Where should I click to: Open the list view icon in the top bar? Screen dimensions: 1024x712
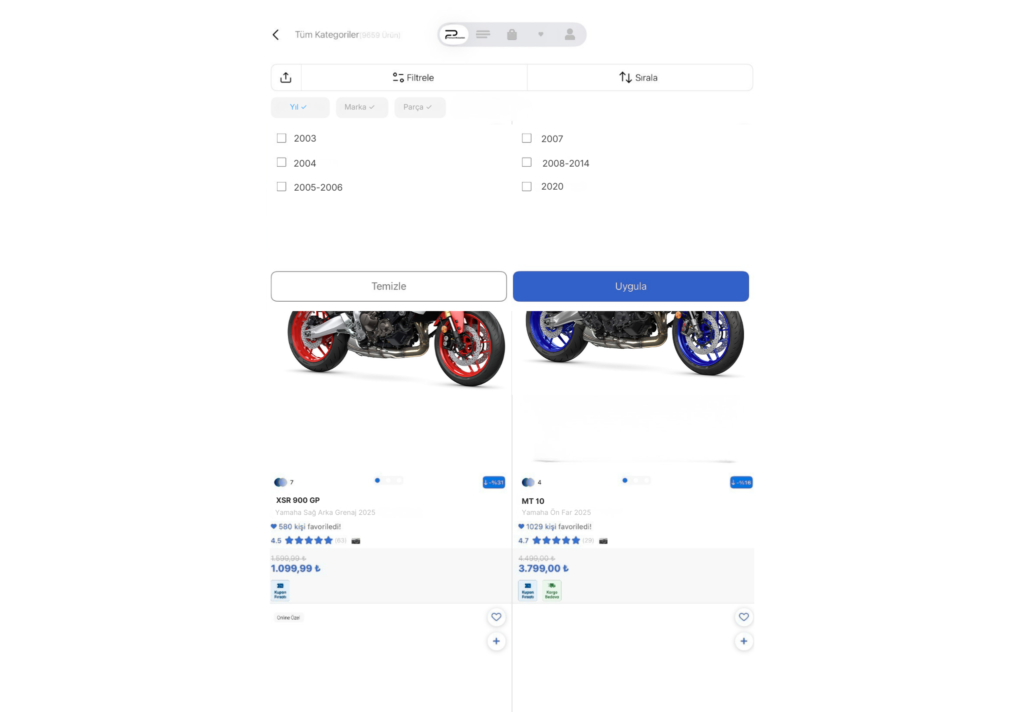click(x=483, y=35)
